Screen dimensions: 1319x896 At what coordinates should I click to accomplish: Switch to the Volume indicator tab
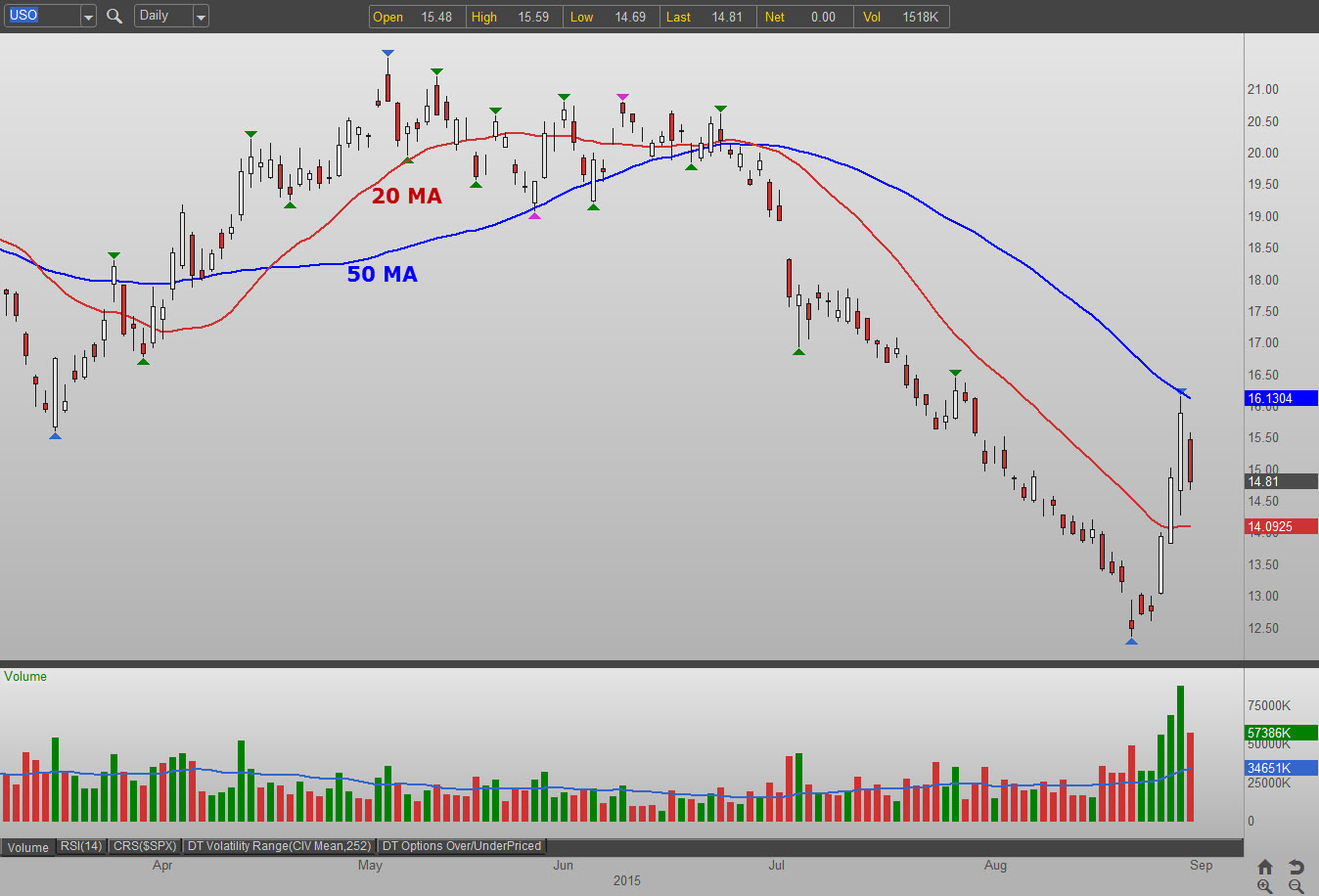click(x=28, y=847)
